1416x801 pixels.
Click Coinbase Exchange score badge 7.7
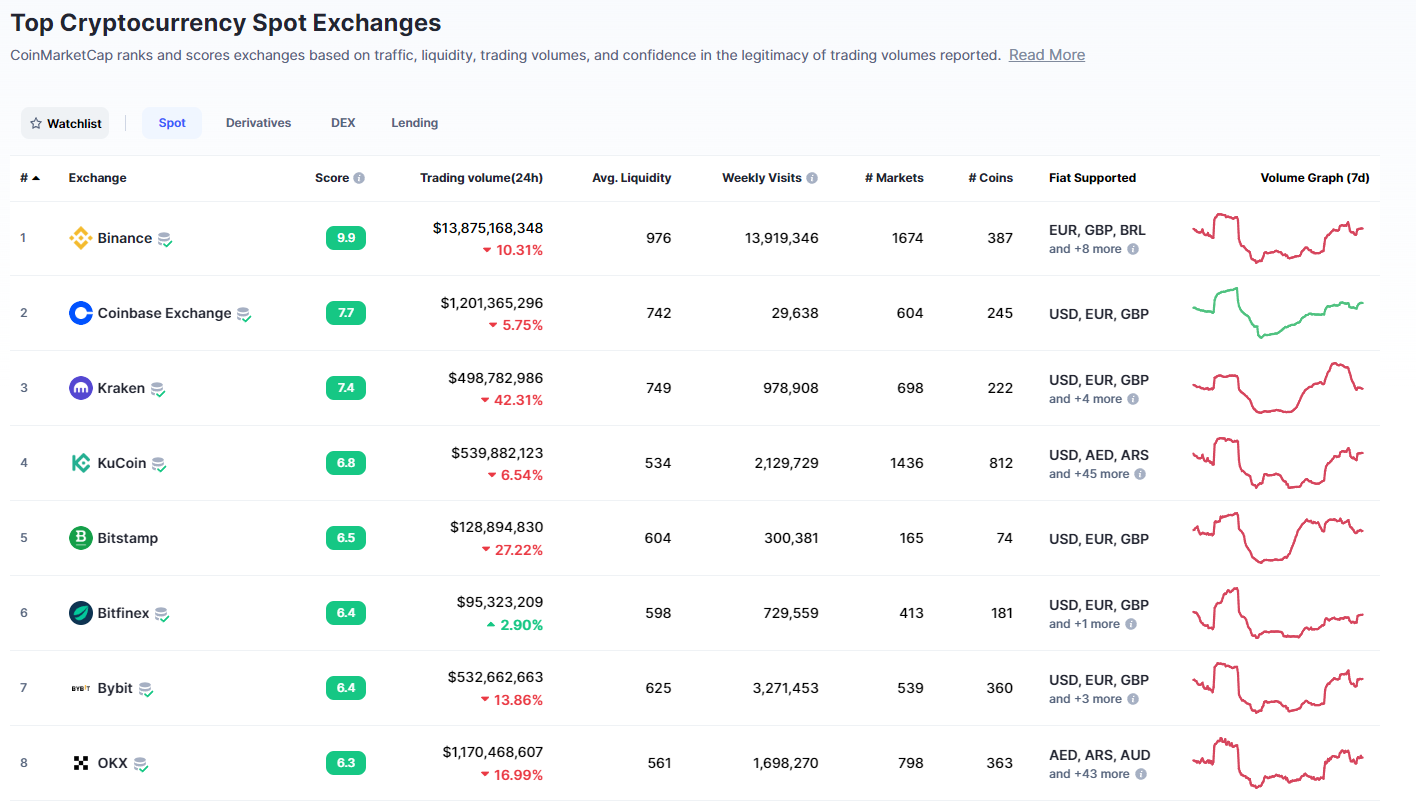346,313
